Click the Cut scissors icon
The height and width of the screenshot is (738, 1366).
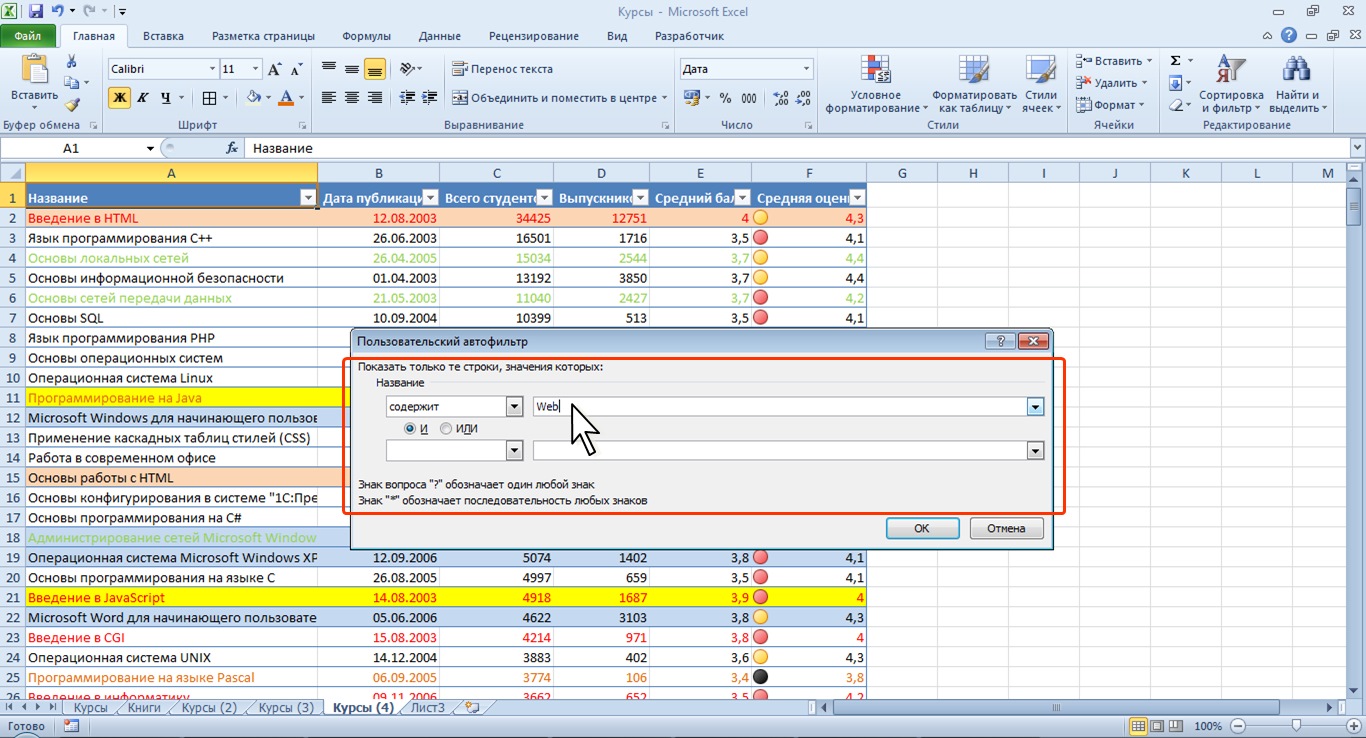pyautogui.click(x=72, y=61)
